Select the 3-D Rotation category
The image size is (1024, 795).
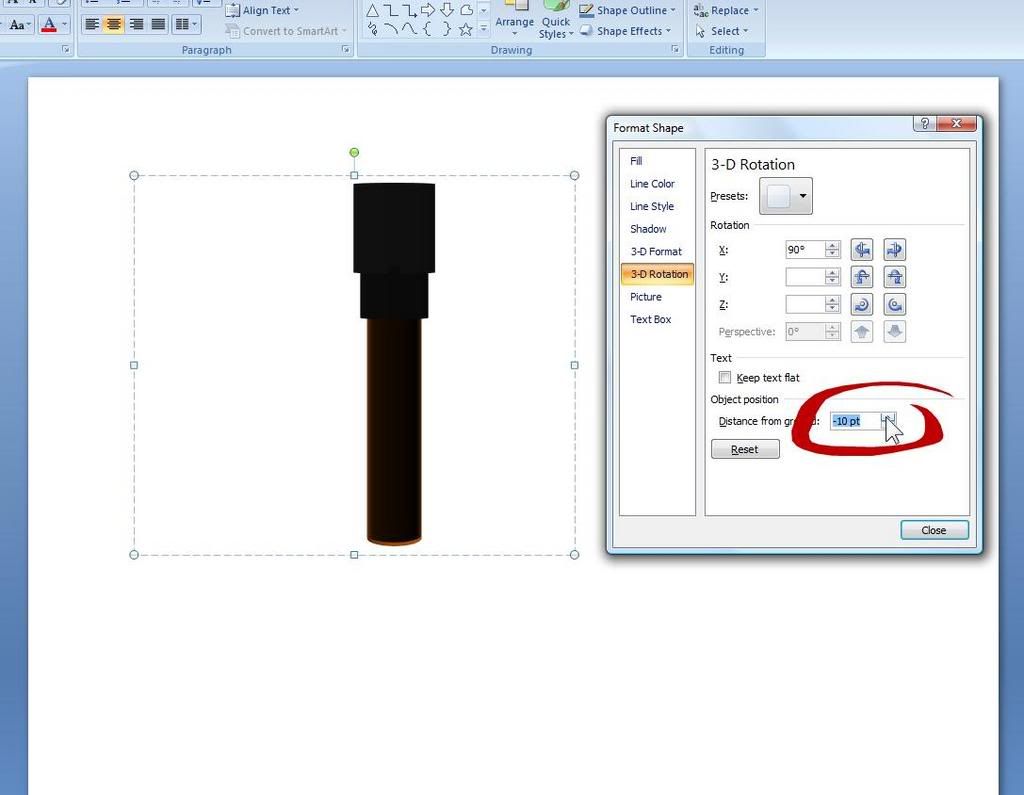pos(658,274)
